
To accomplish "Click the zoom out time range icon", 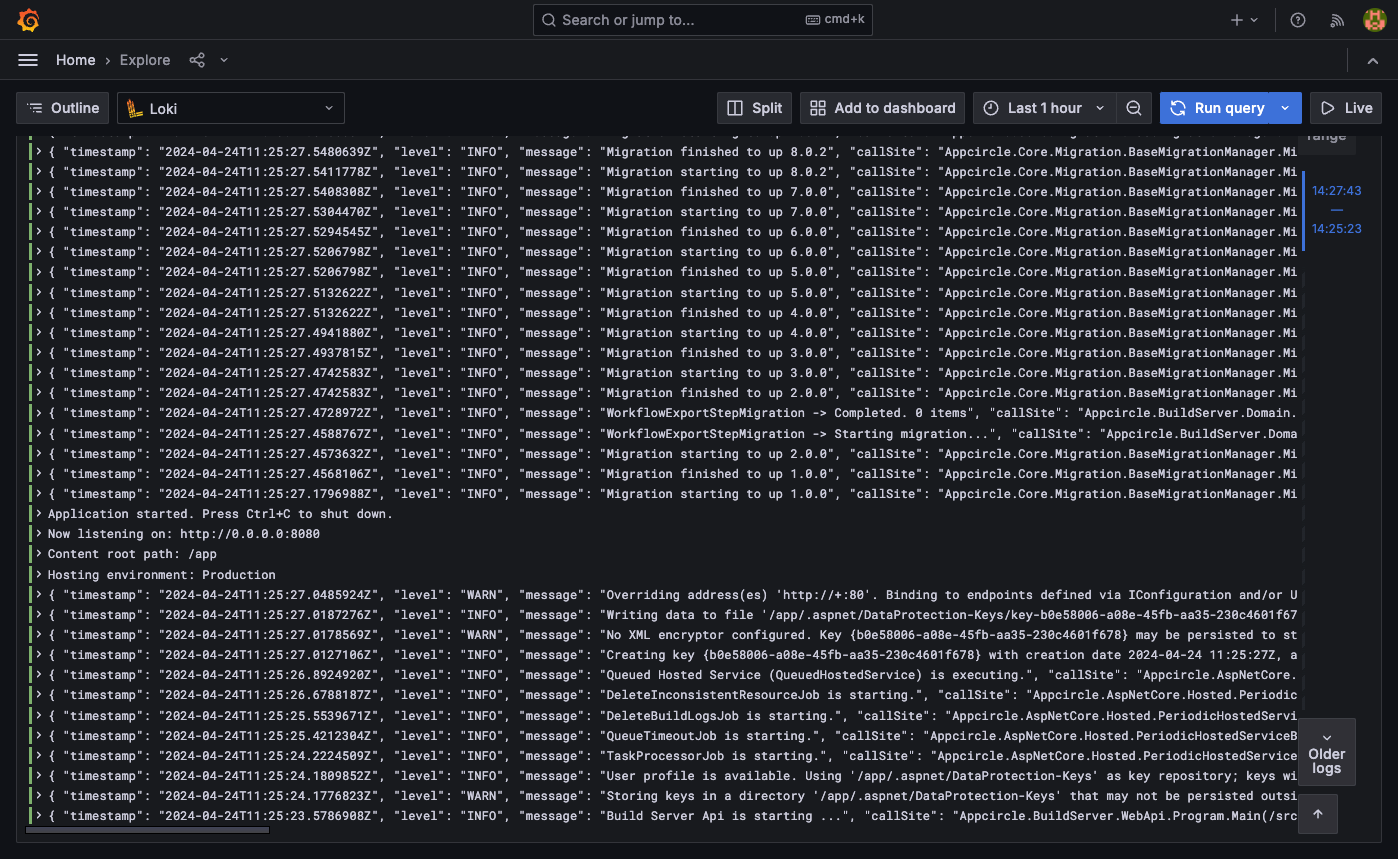I will [x=1134, y=108].
